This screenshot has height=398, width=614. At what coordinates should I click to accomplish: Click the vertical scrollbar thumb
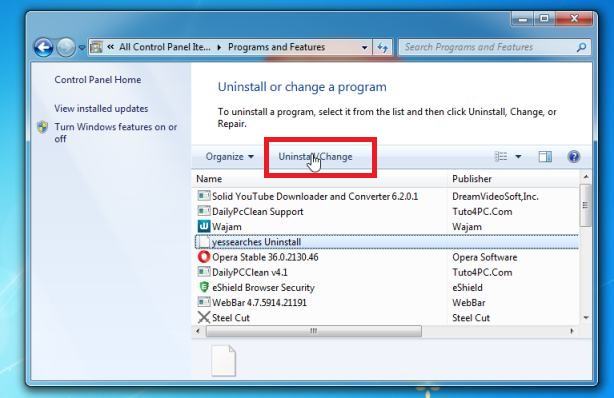[585, 205]
